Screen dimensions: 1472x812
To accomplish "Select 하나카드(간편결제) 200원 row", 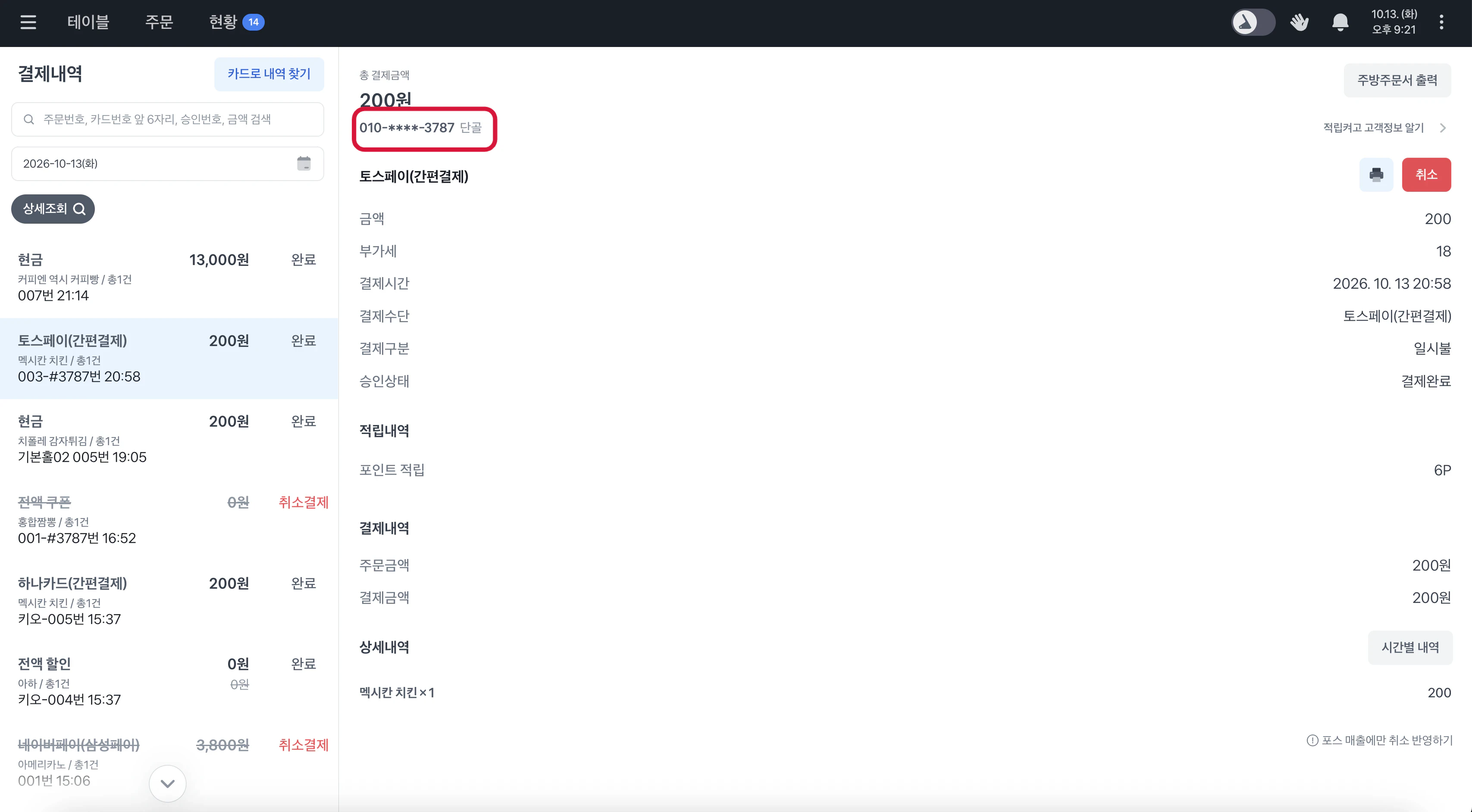I will (x=169, y=601).
